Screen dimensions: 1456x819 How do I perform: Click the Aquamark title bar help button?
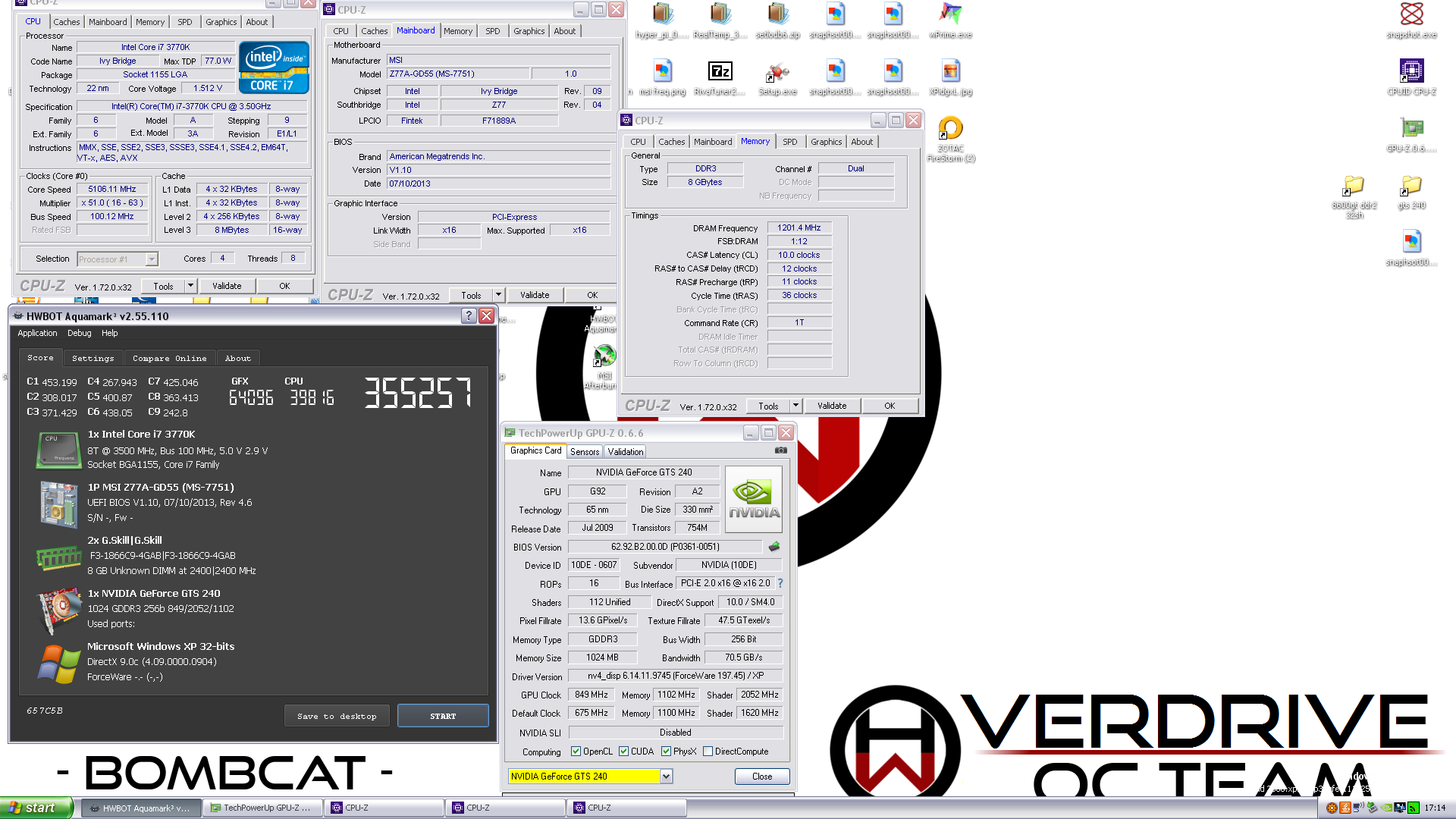pos(469,316)
